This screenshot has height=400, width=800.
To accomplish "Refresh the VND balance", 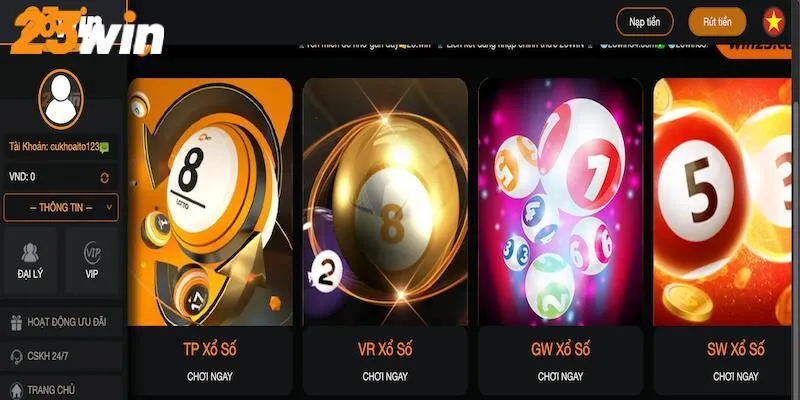I will tap(105, 178).
